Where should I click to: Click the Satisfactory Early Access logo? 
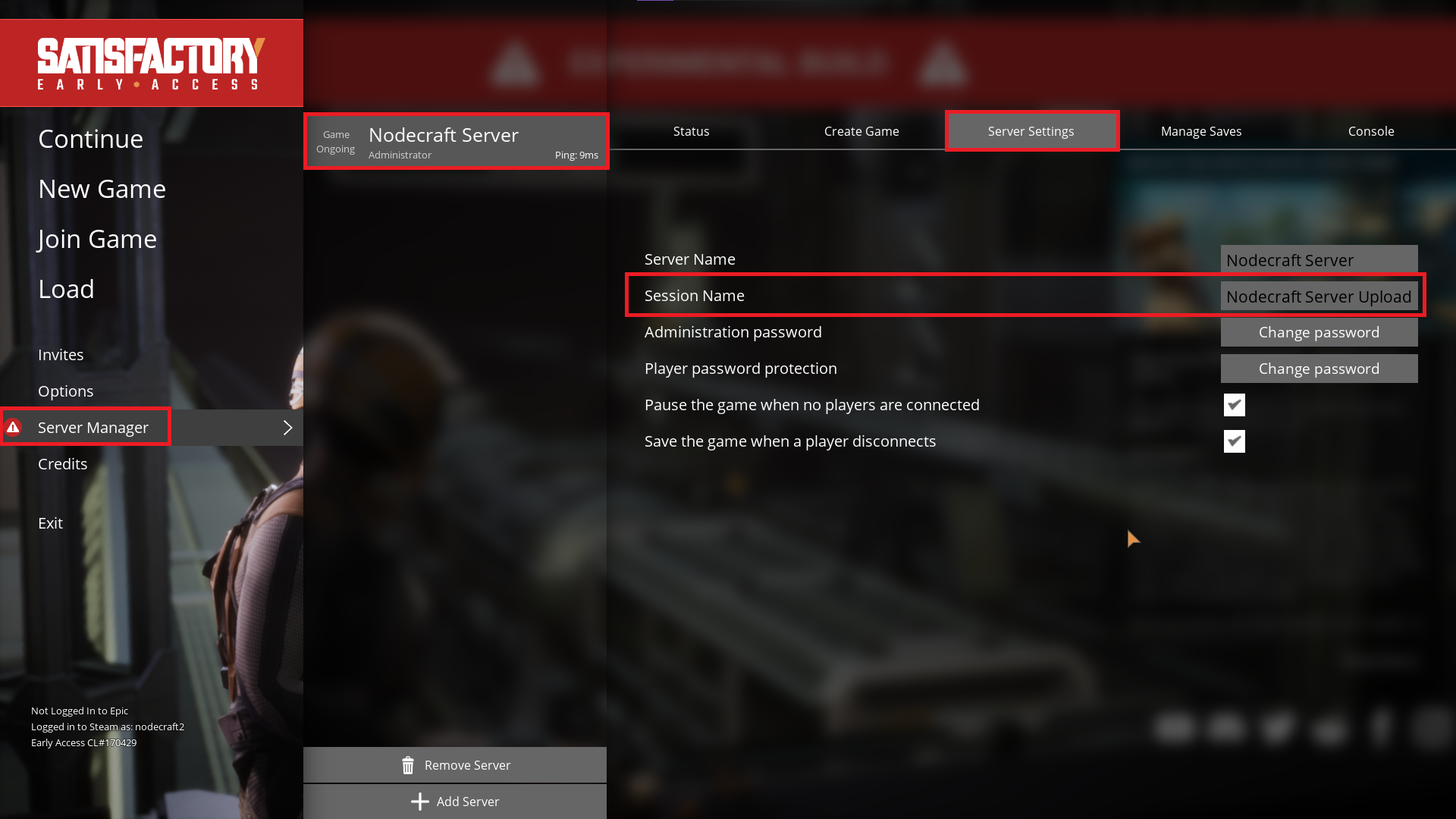pyautogui.click(x=152, y=63)
